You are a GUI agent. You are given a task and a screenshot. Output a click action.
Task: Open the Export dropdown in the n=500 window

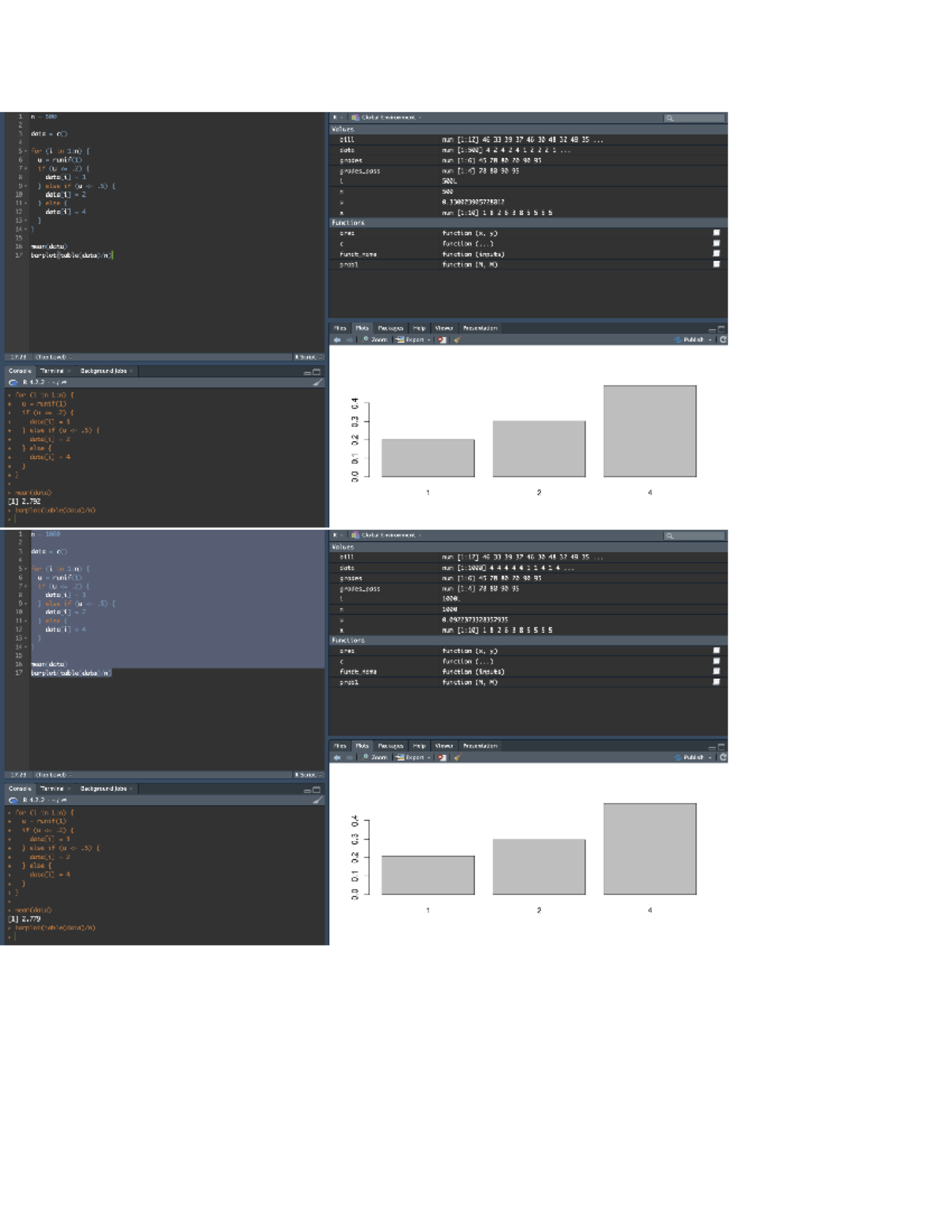[413, 340]
